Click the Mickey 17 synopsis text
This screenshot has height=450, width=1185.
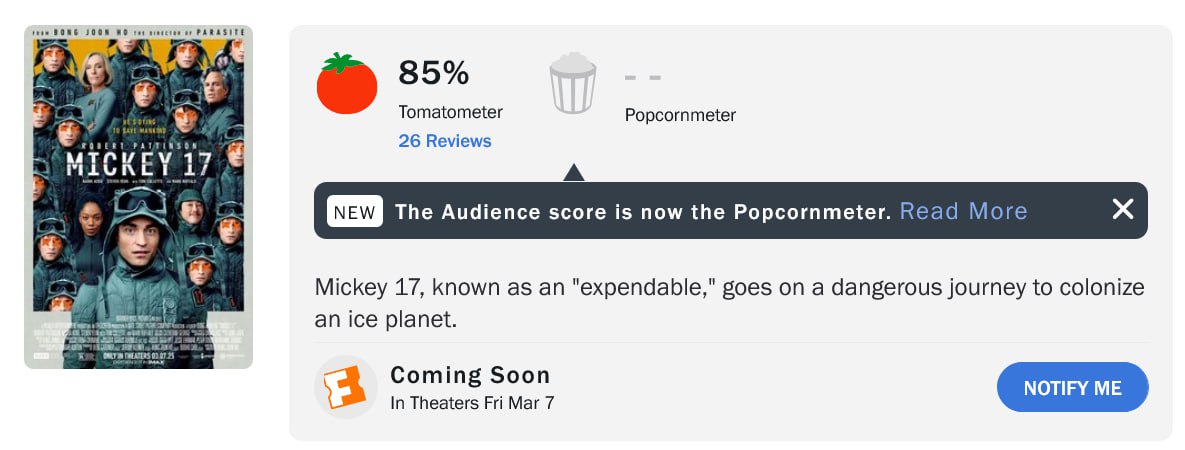[729, 303]
